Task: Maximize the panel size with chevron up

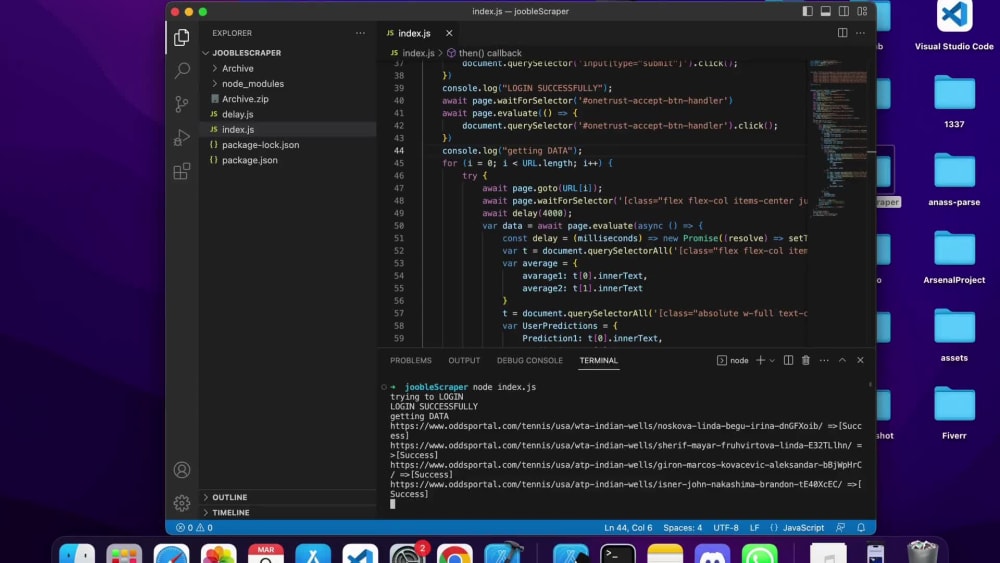Action: click(842, 360)
